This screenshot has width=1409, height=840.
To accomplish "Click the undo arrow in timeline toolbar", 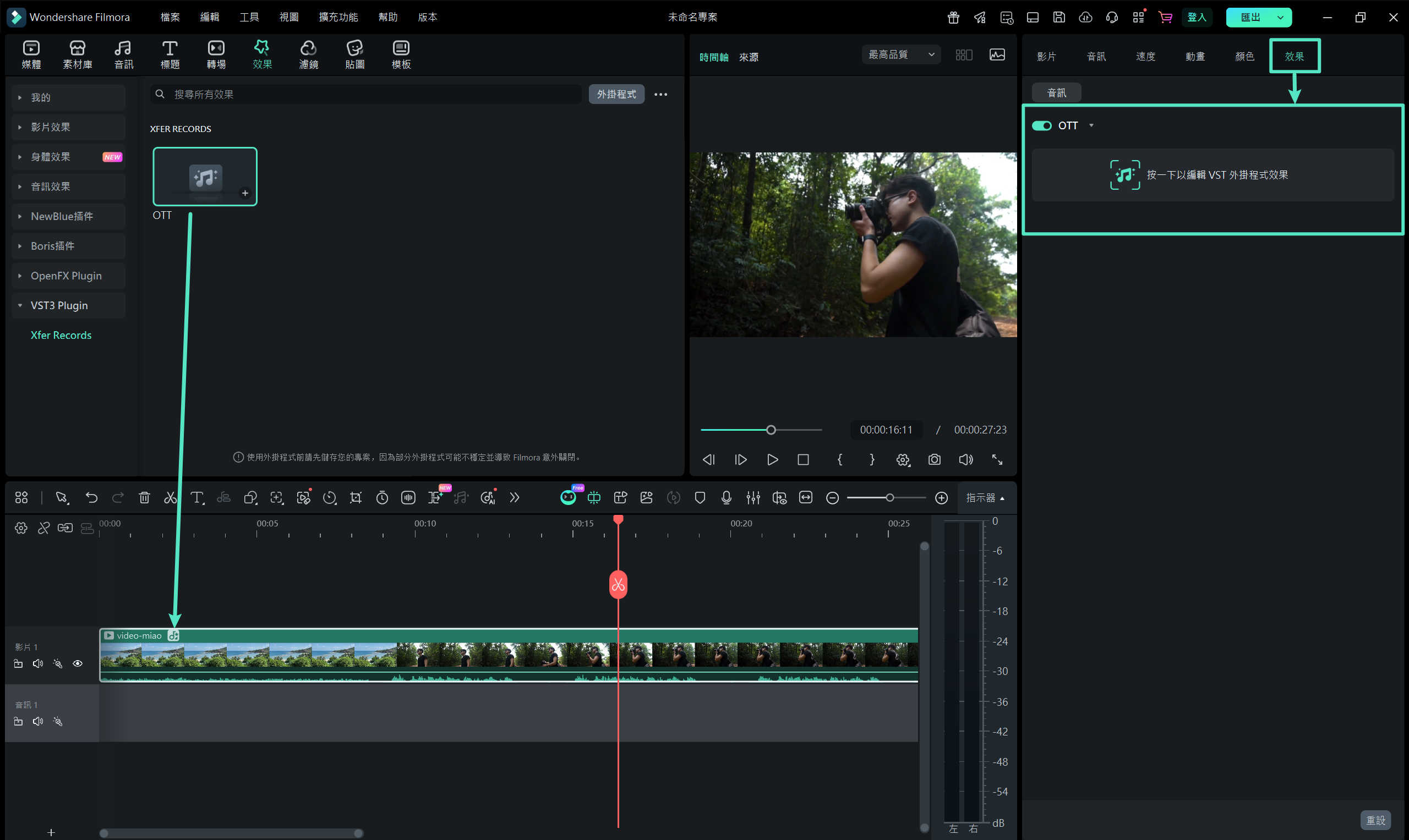I will [x=91, y=498].
